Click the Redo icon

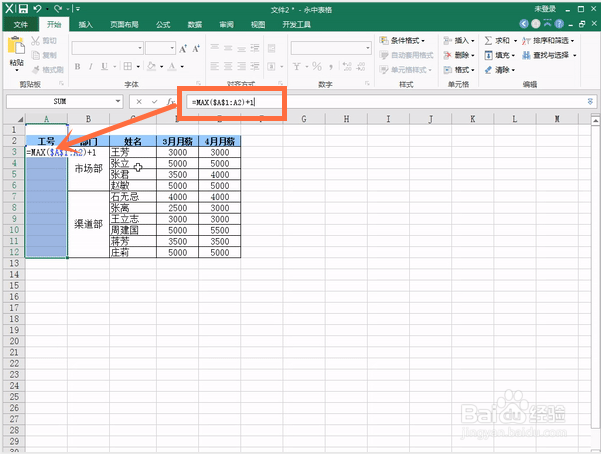(58, 8)
